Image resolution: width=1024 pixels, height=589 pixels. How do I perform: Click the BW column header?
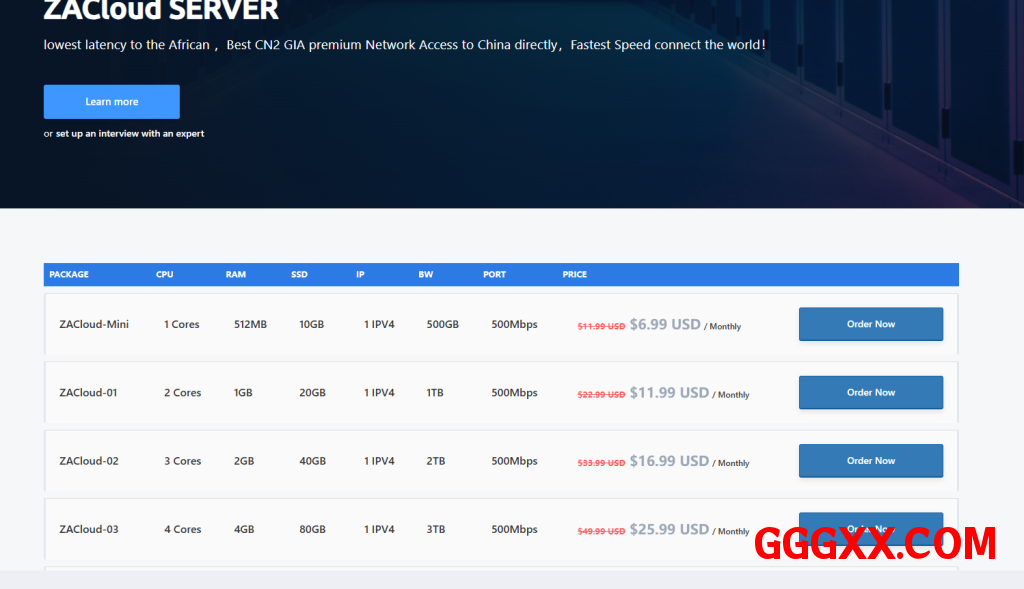[425, 275]
